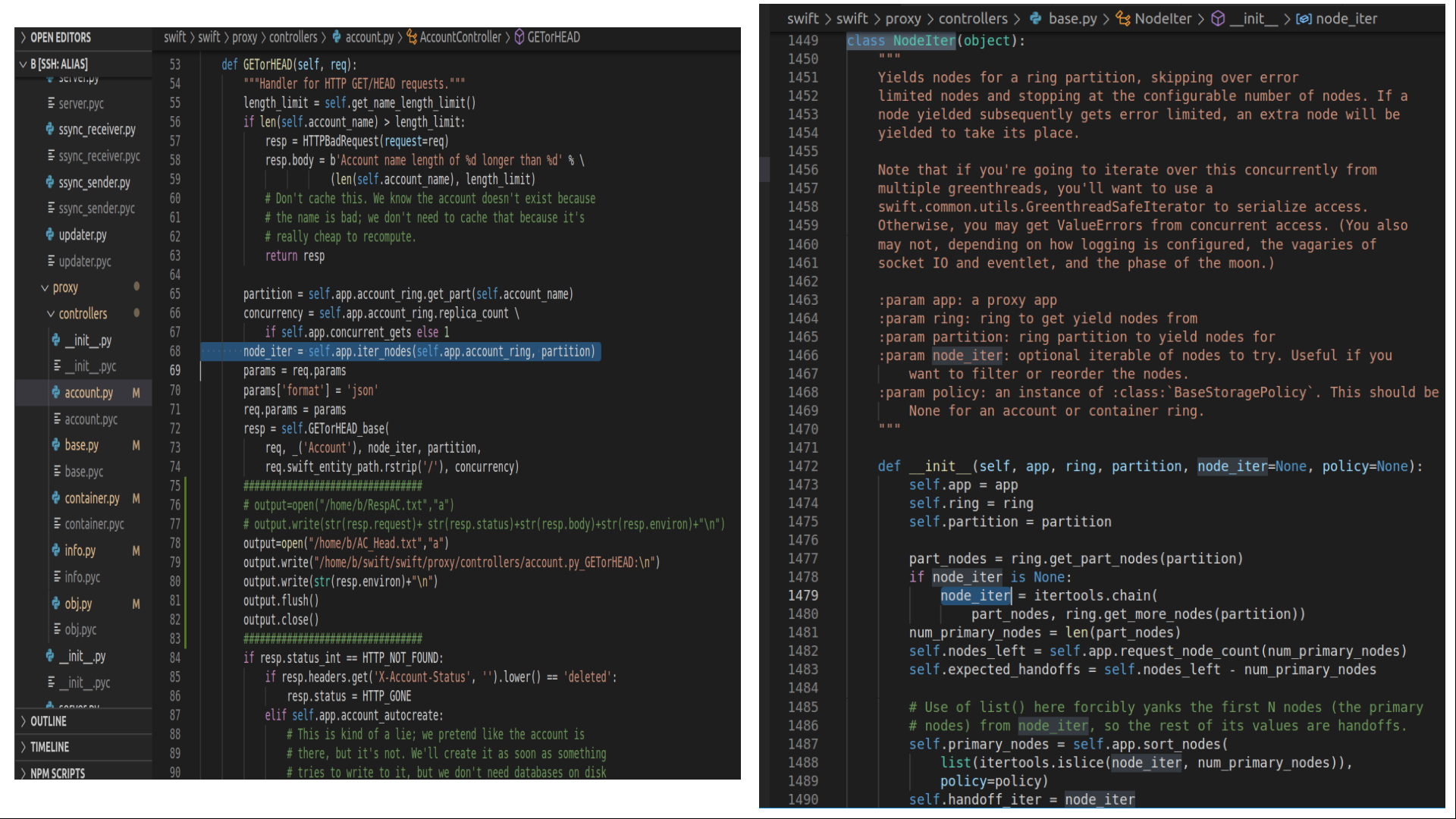Click the node_iter variable icon in breadcrumb

pos(1304,19)
